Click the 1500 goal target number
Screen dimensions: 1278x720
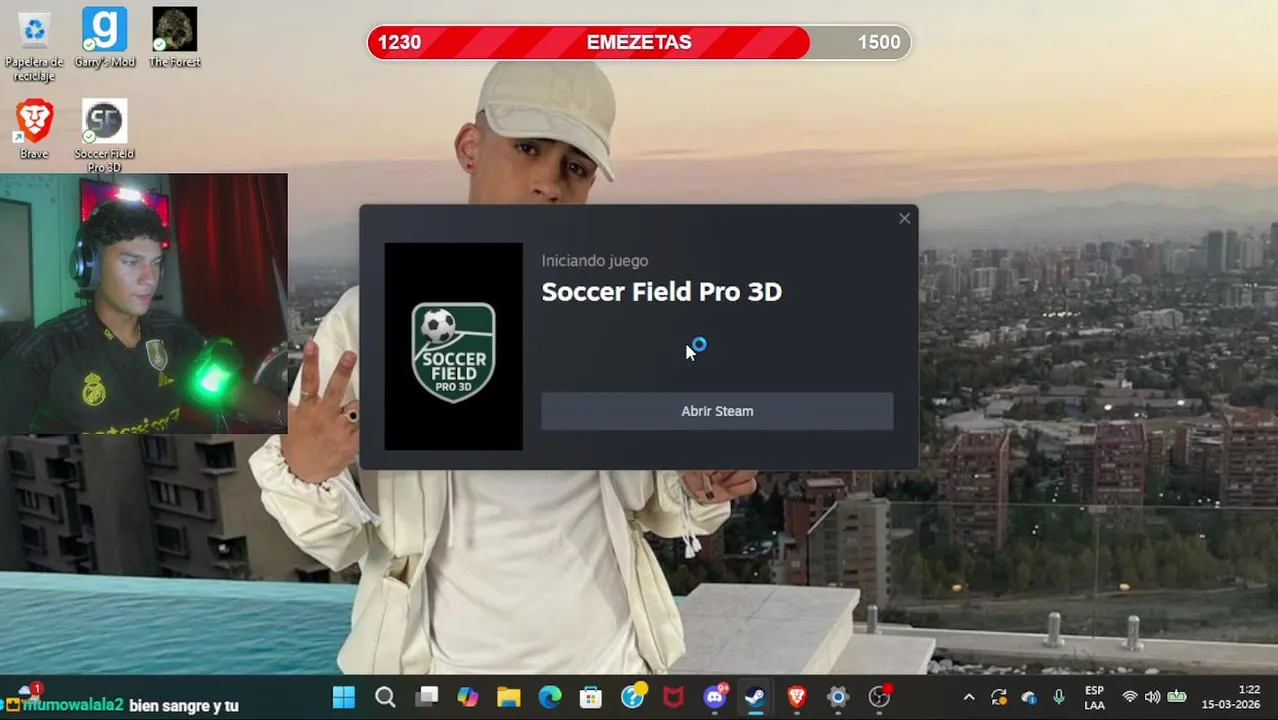[x=879, y=42]
